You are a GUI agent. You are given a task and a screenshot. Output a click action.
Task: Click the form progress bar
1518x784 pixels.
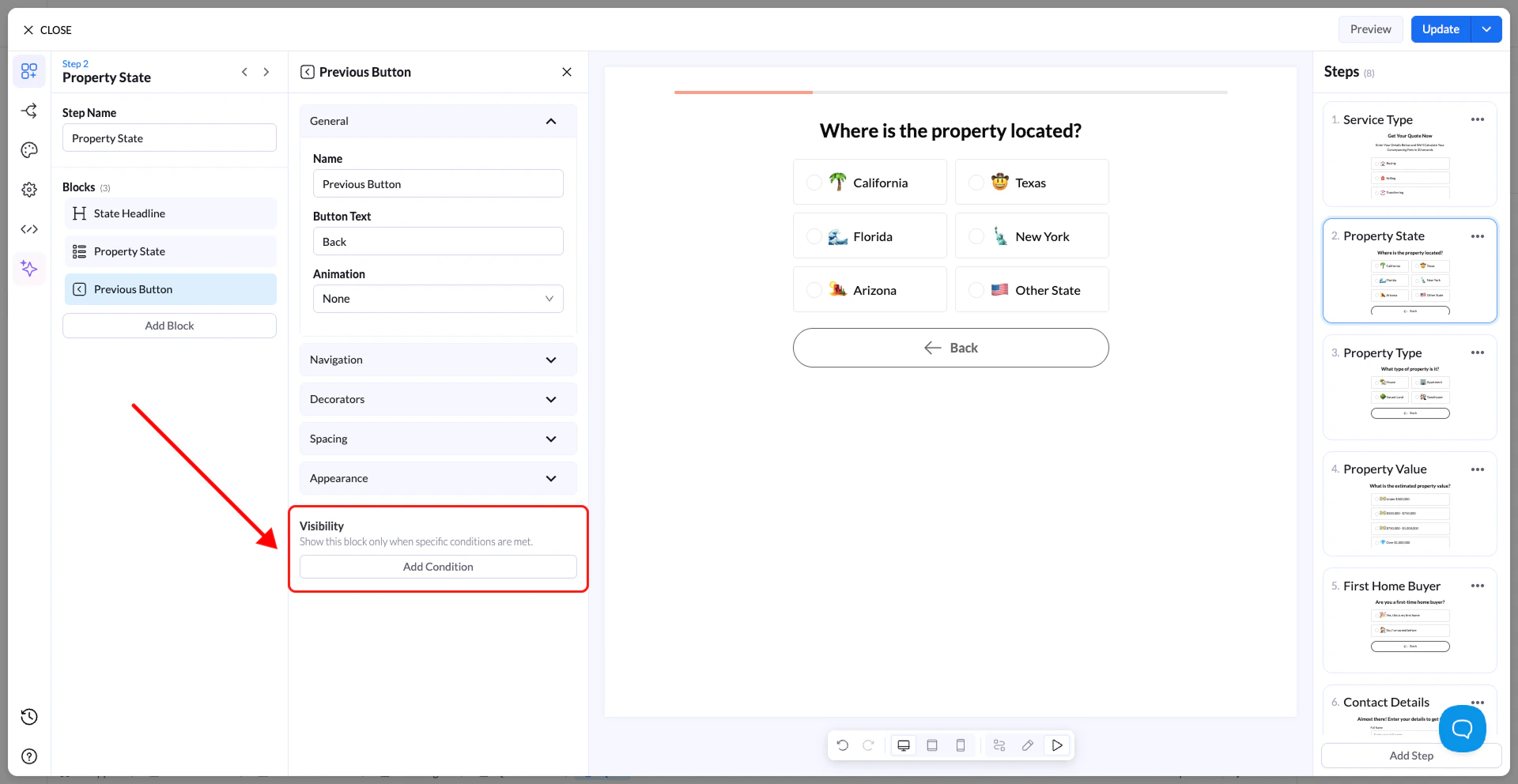(x=950, y=92)
